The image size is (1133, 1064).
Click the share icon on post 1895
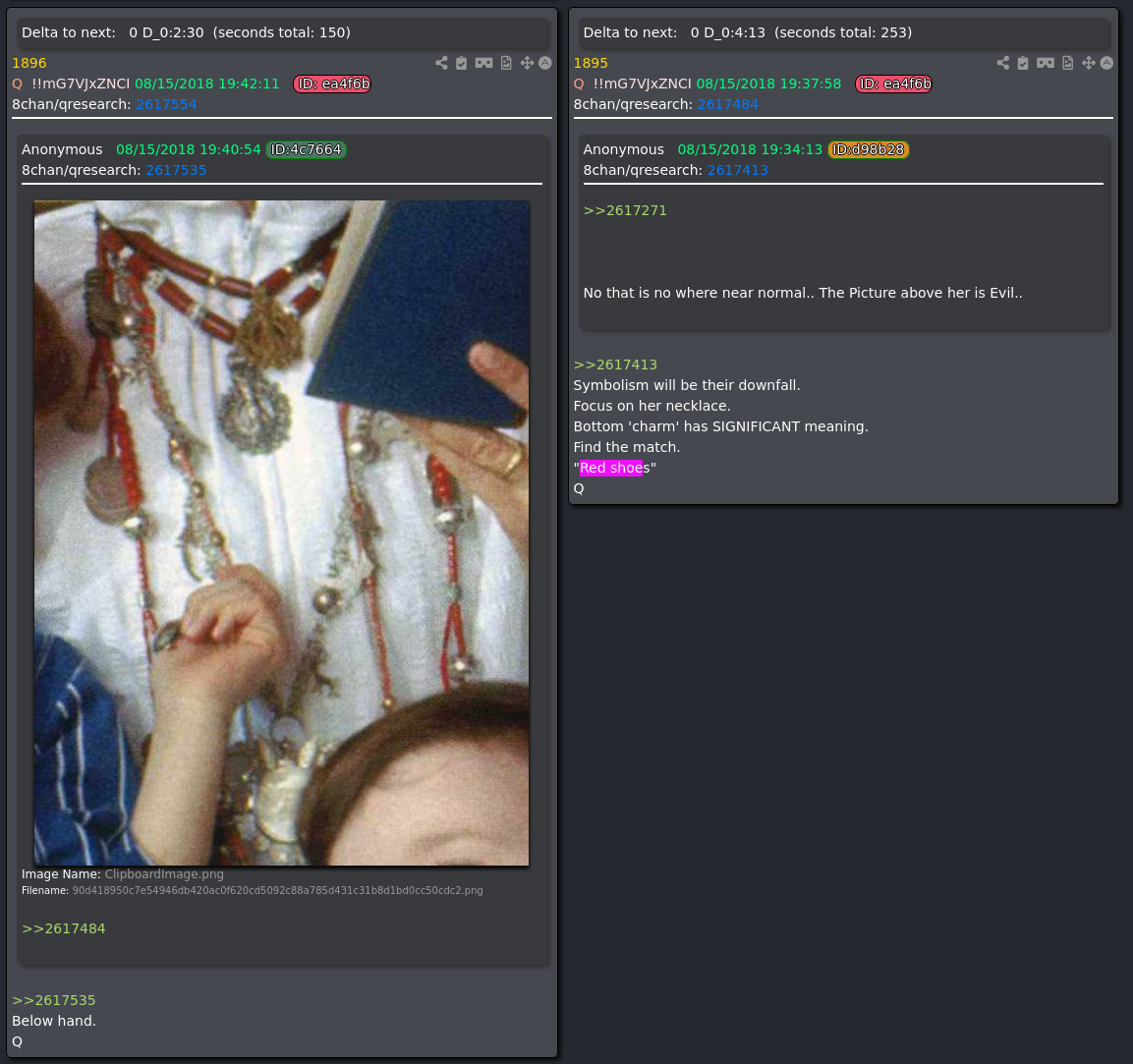click(x=1003, y=63)
